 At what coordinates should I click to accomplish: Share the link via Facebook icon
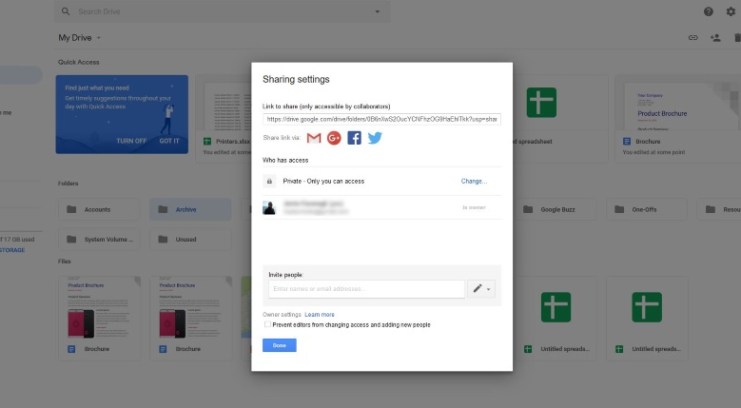(354, 138)
